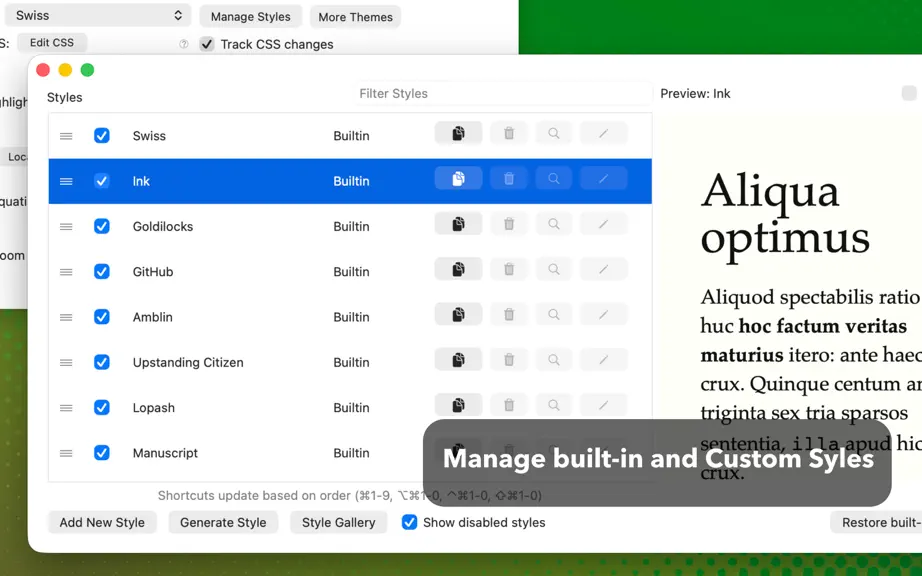The width and height of the screenshot is (922, 576).
Task: Click the trash icon for Ink
Action: tap(509, 179)
